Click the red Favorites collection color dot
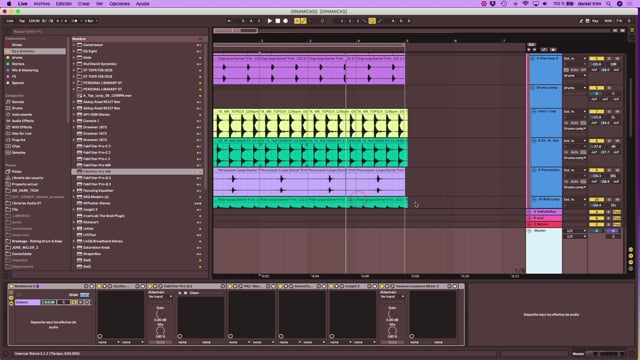Image resolution: width=640 pixels, height=360 pixels. [x=8, y=45]
